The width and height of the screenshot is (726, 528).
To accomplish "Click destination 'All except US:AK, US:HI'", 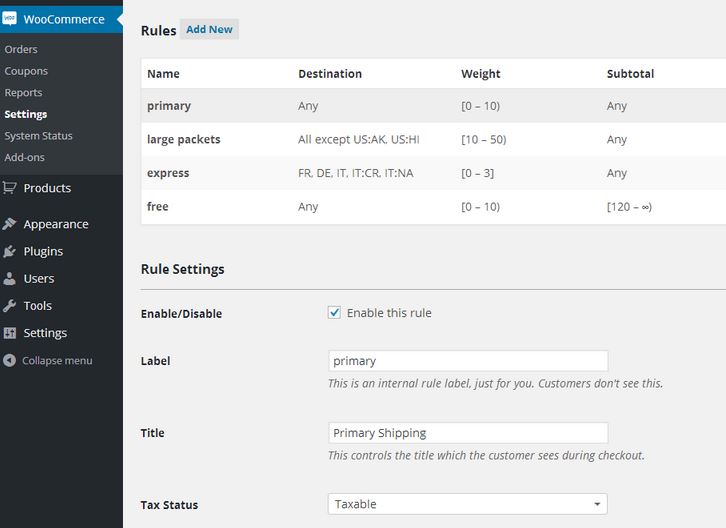I will tap(359, 139).
